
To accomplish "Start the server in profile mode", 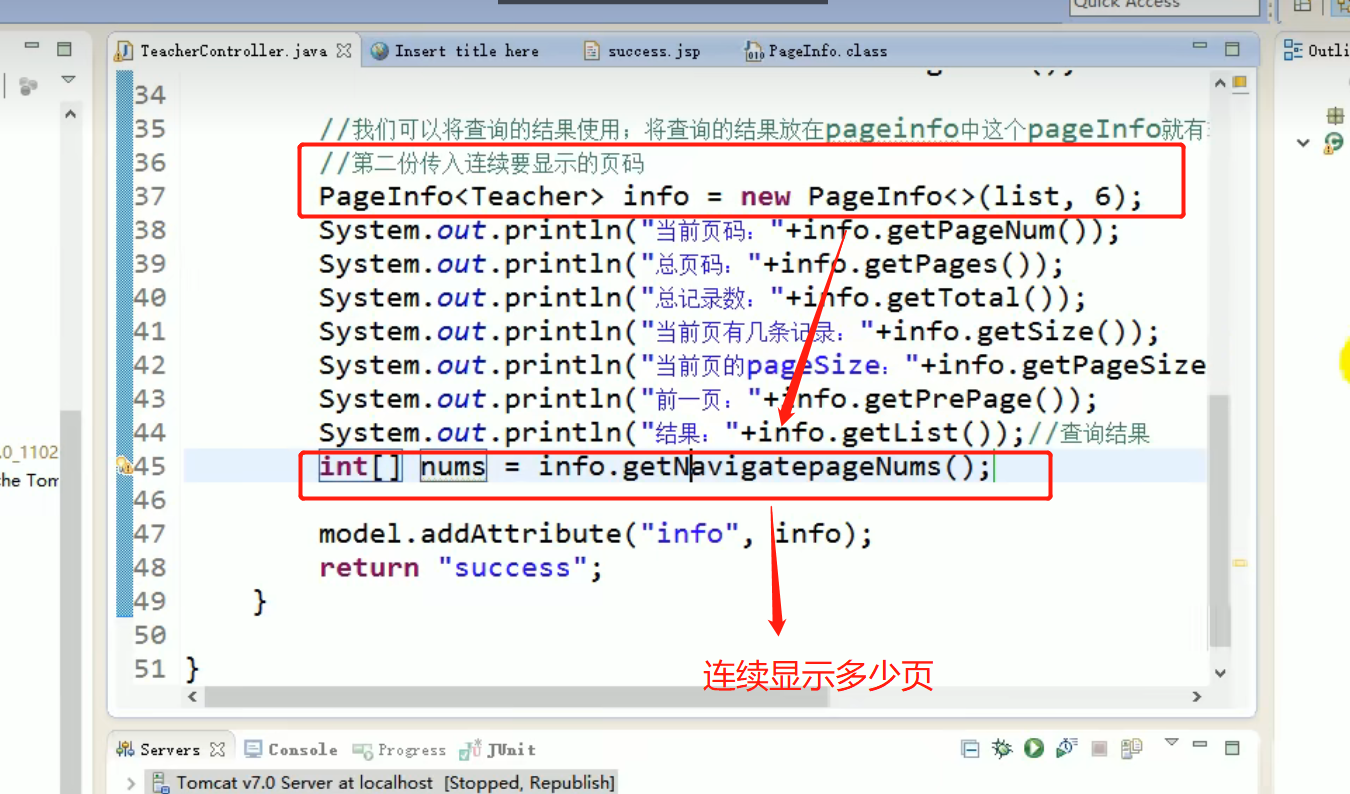I will tap(1066, 748).
